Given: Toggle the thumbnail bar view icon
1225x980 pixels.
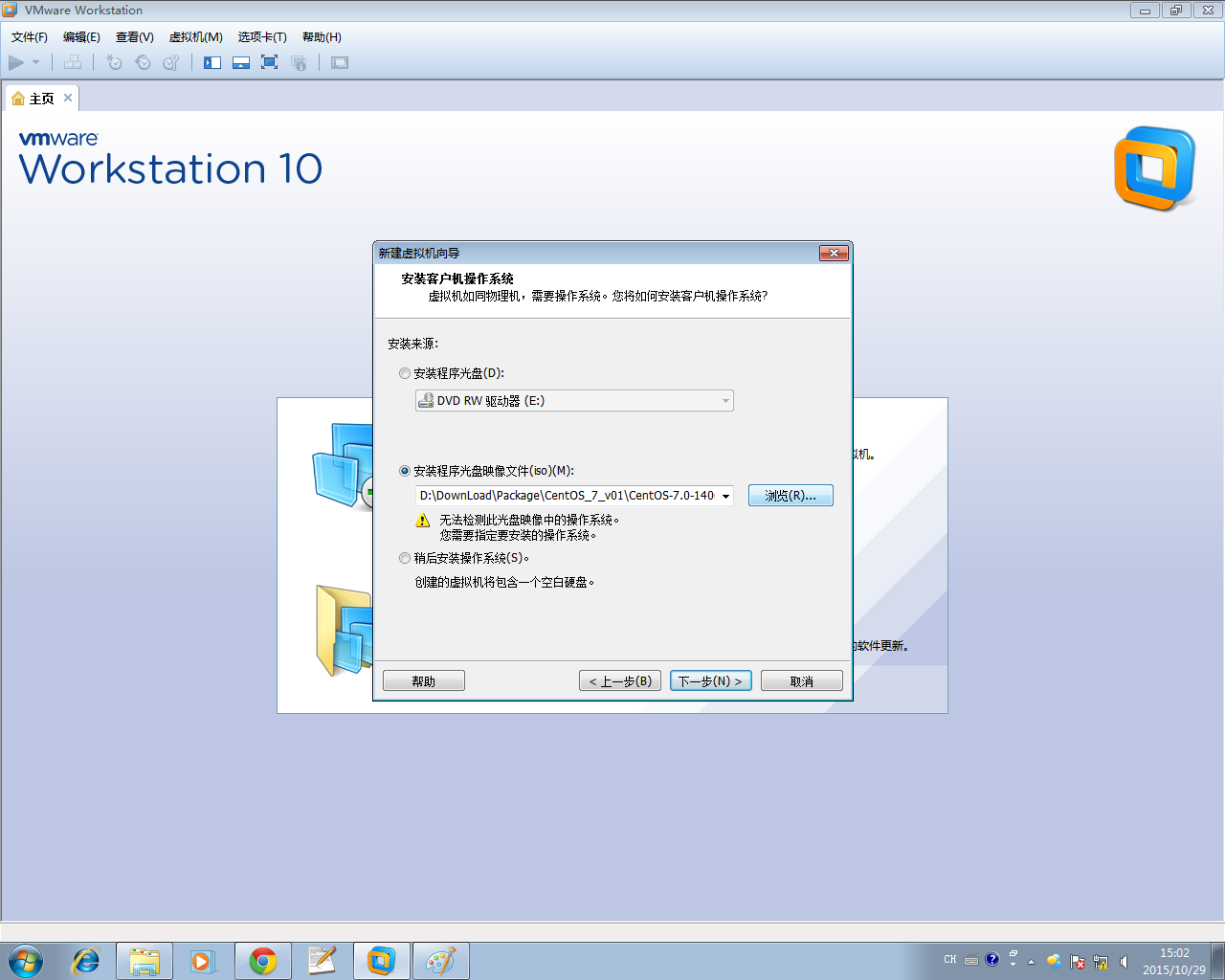Looking at the screenshot, I should click(x=241, y=62).
